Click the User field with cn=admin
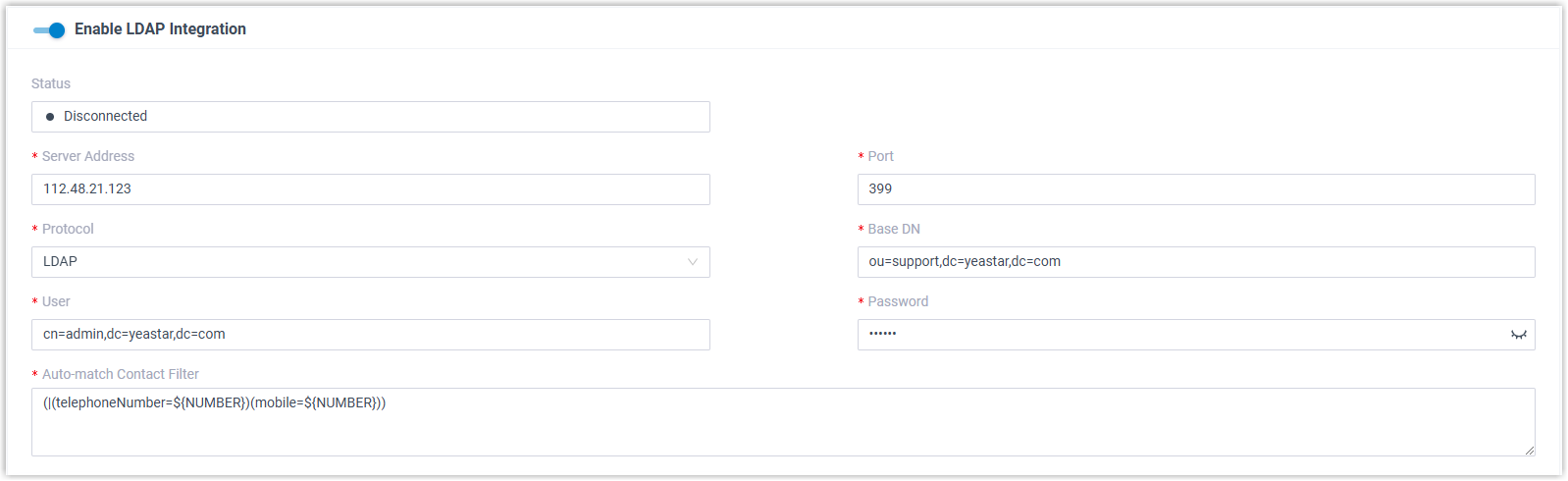The height and width of the screenshot is (481, 1568). pos(370,335)
